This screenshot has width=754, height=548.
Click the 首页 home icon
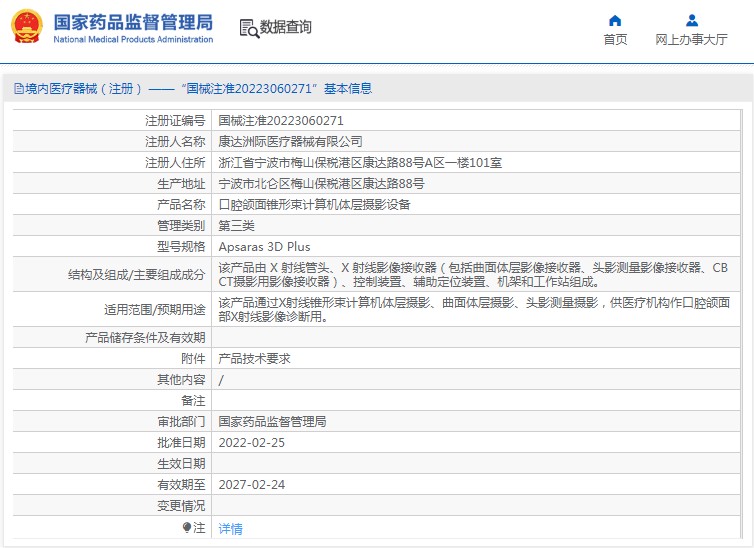[x=615, y=21]
